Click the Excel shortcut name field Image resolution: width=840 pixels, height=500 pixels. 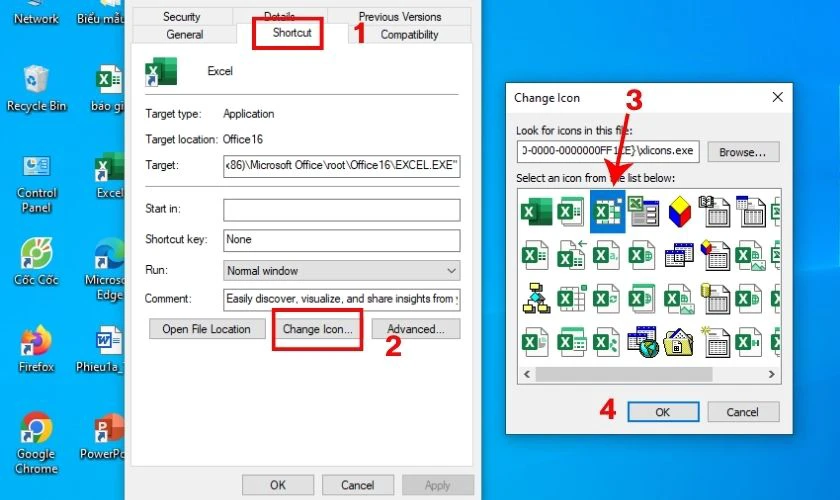point(220,71)
